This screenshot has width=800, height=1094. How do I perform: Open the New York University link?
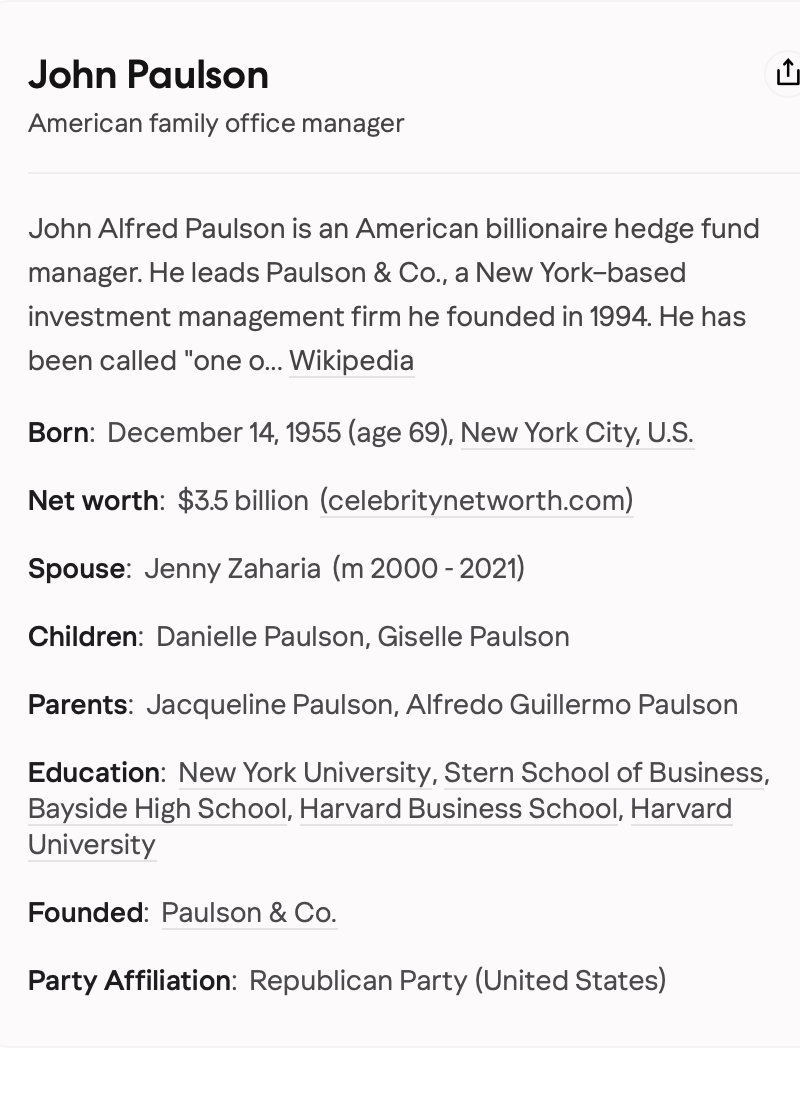304,772
